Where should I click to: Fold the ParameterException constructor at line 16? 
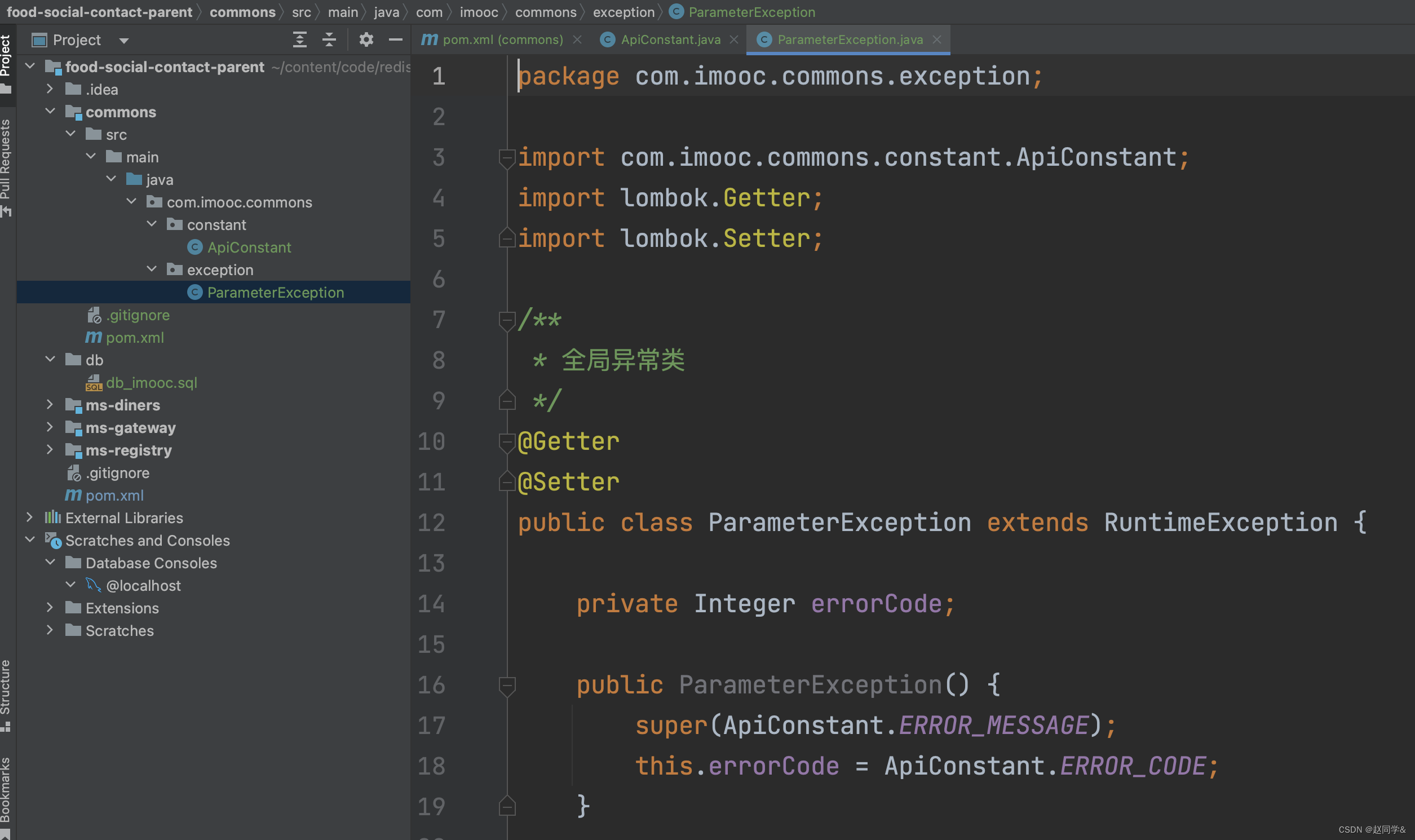pos(507,685)
